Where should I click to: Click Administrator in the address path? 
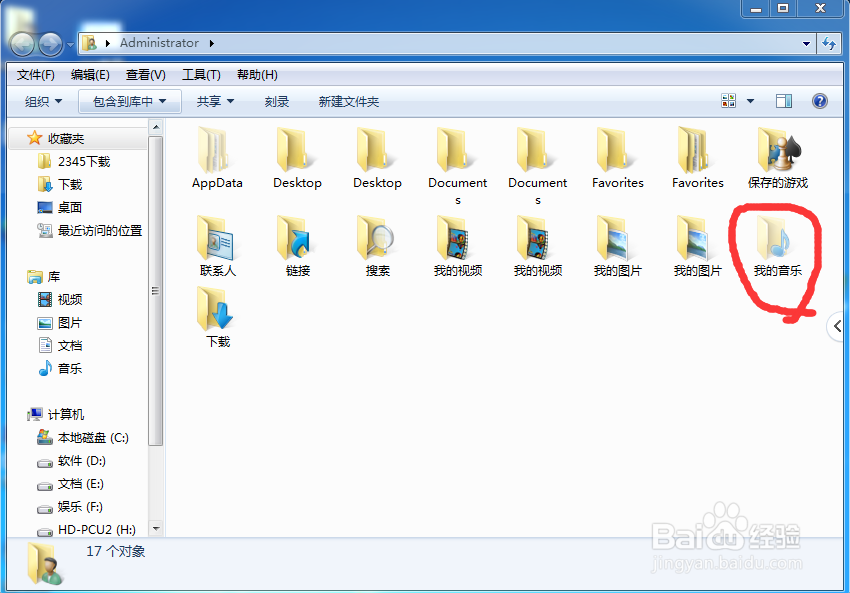[159, 43]
